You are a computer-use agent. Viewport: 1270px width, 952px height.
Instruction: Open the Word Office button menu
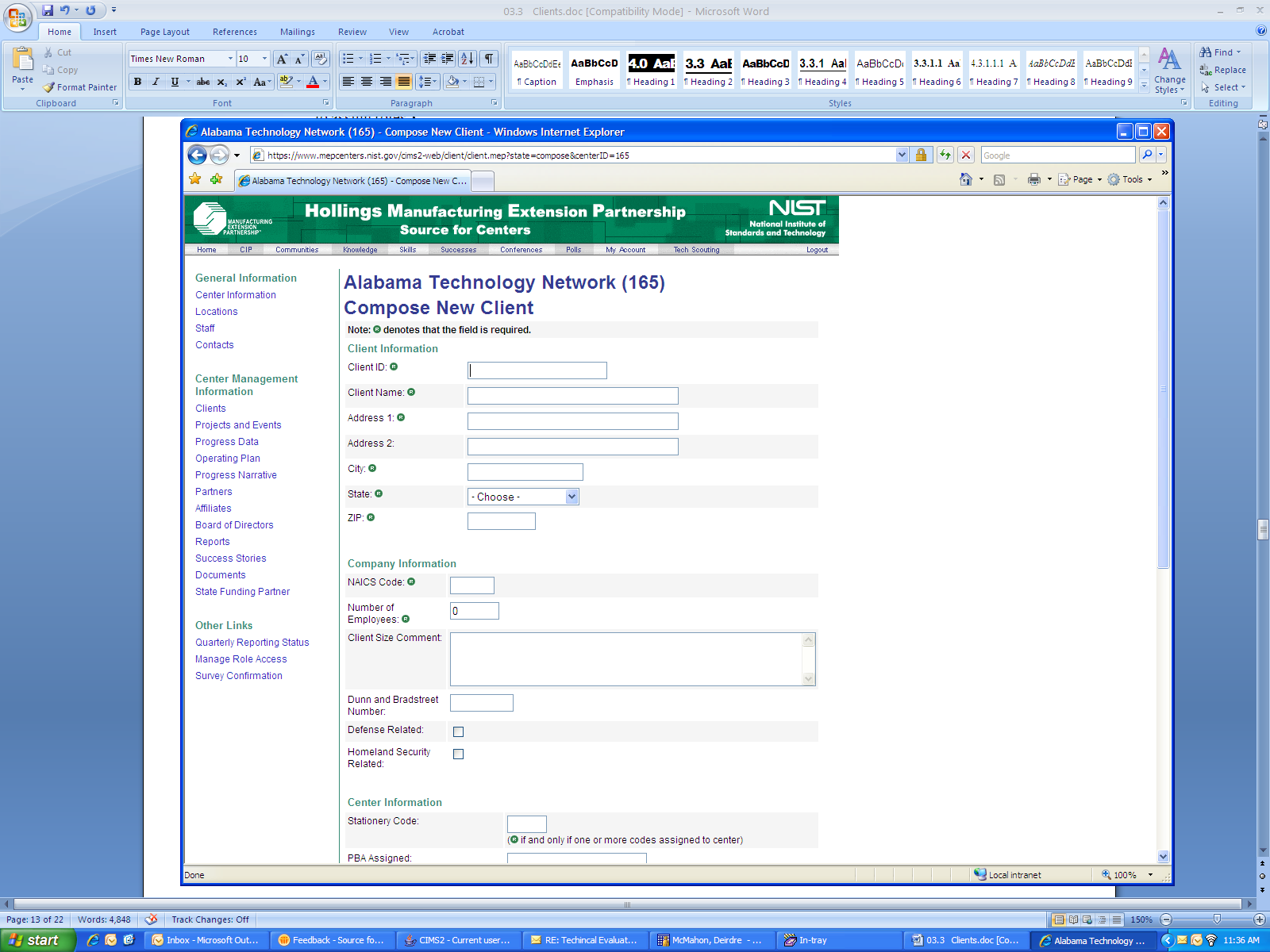coord(17,16)
